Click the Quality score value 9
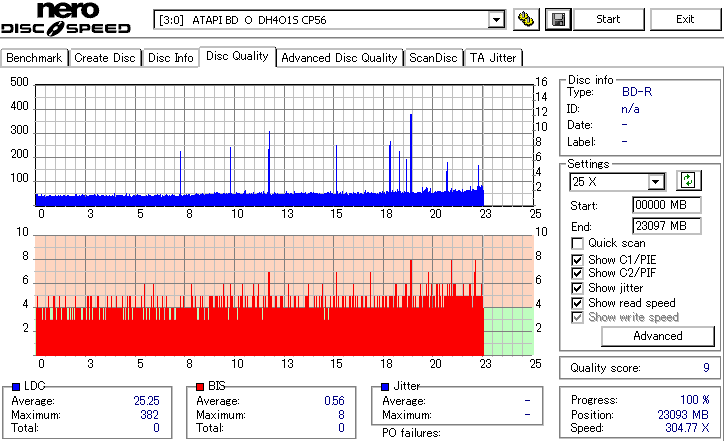Viewport: 724px width, 441px height. coord(706,368)
